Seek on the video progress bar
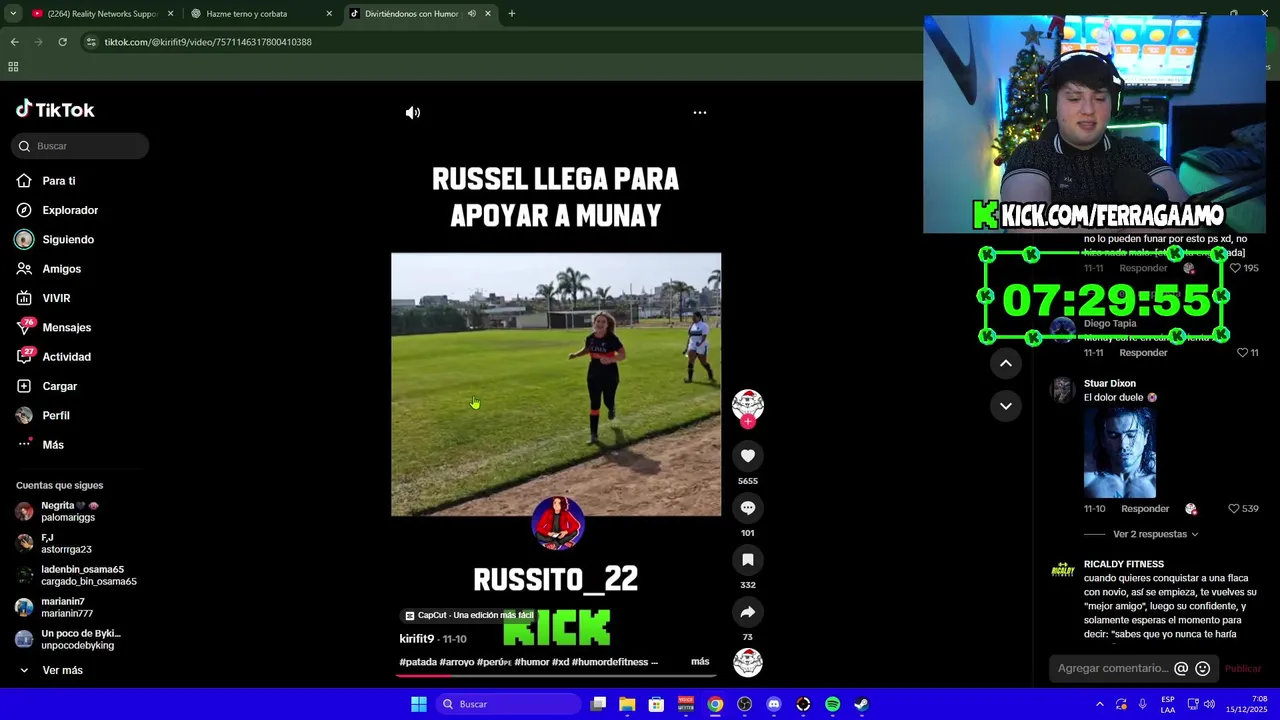The height and width of the screenshot is (720, 1280). [556, 675]
